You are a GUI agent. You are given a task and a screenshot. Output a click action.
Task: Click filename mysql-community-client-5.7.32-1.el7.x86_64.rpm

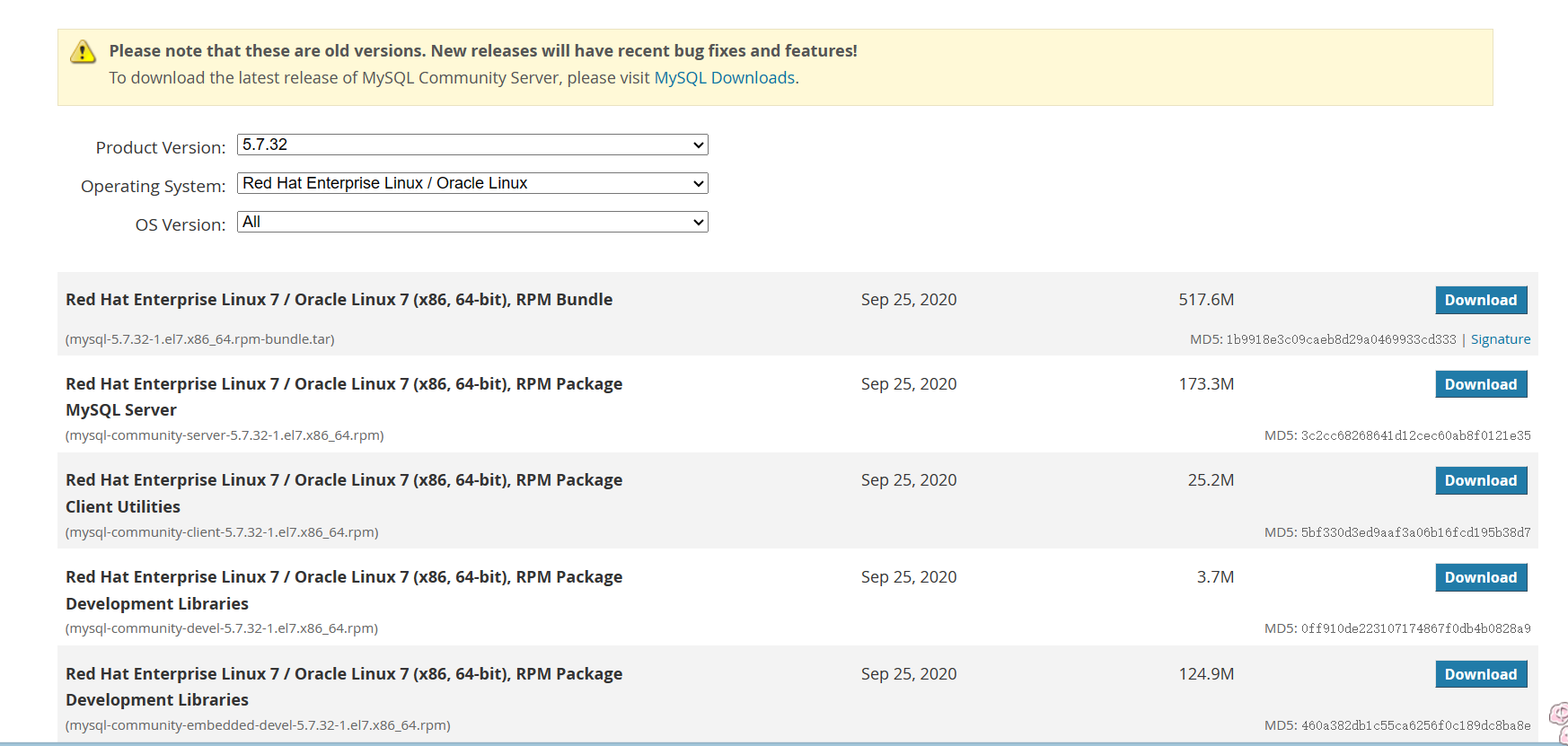pyautogui.click(x=222, y=532)
